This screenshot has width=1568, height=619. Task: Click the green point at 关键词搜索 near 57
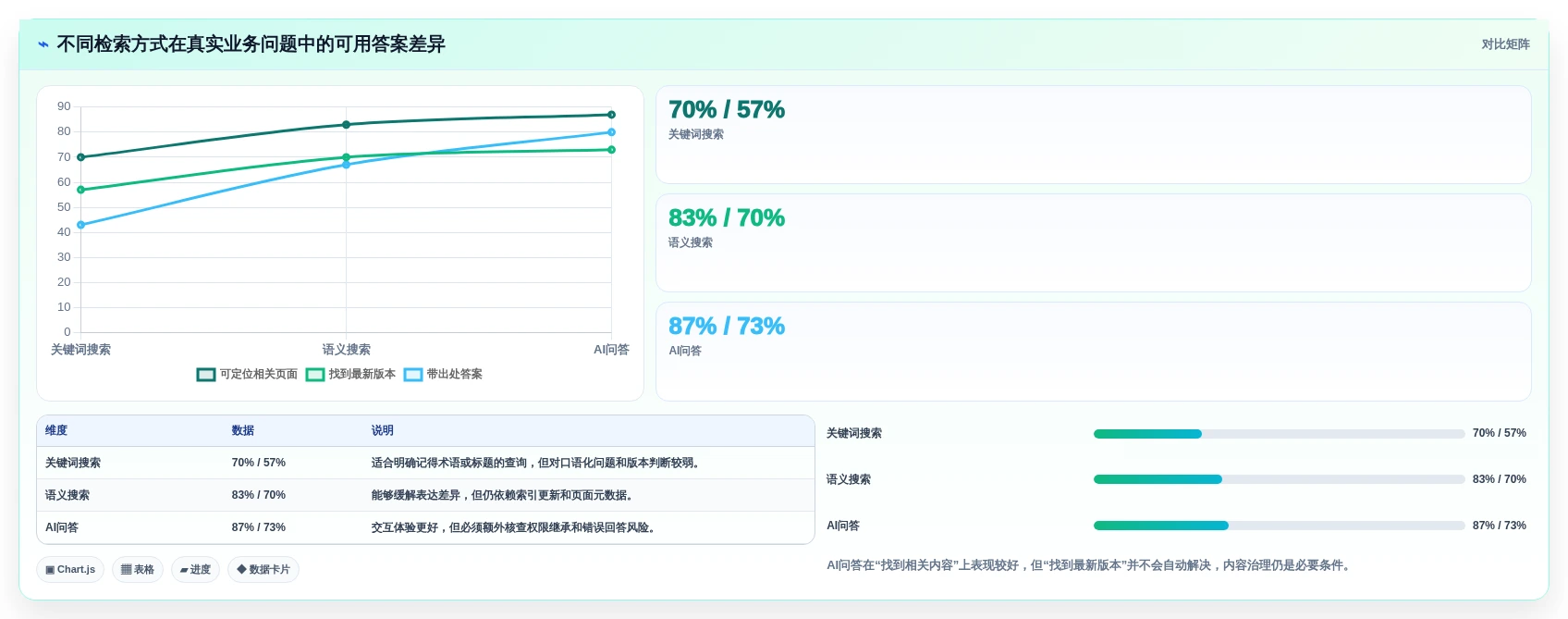81,190
